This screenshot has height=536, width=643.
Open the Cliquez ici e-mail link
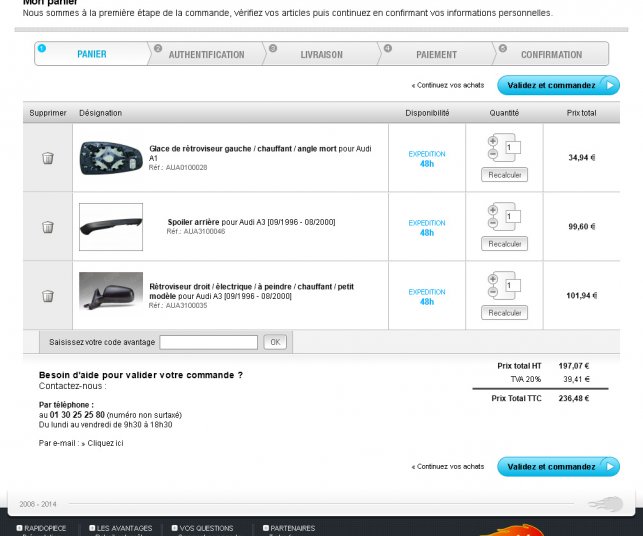click(x=105, y=443)
